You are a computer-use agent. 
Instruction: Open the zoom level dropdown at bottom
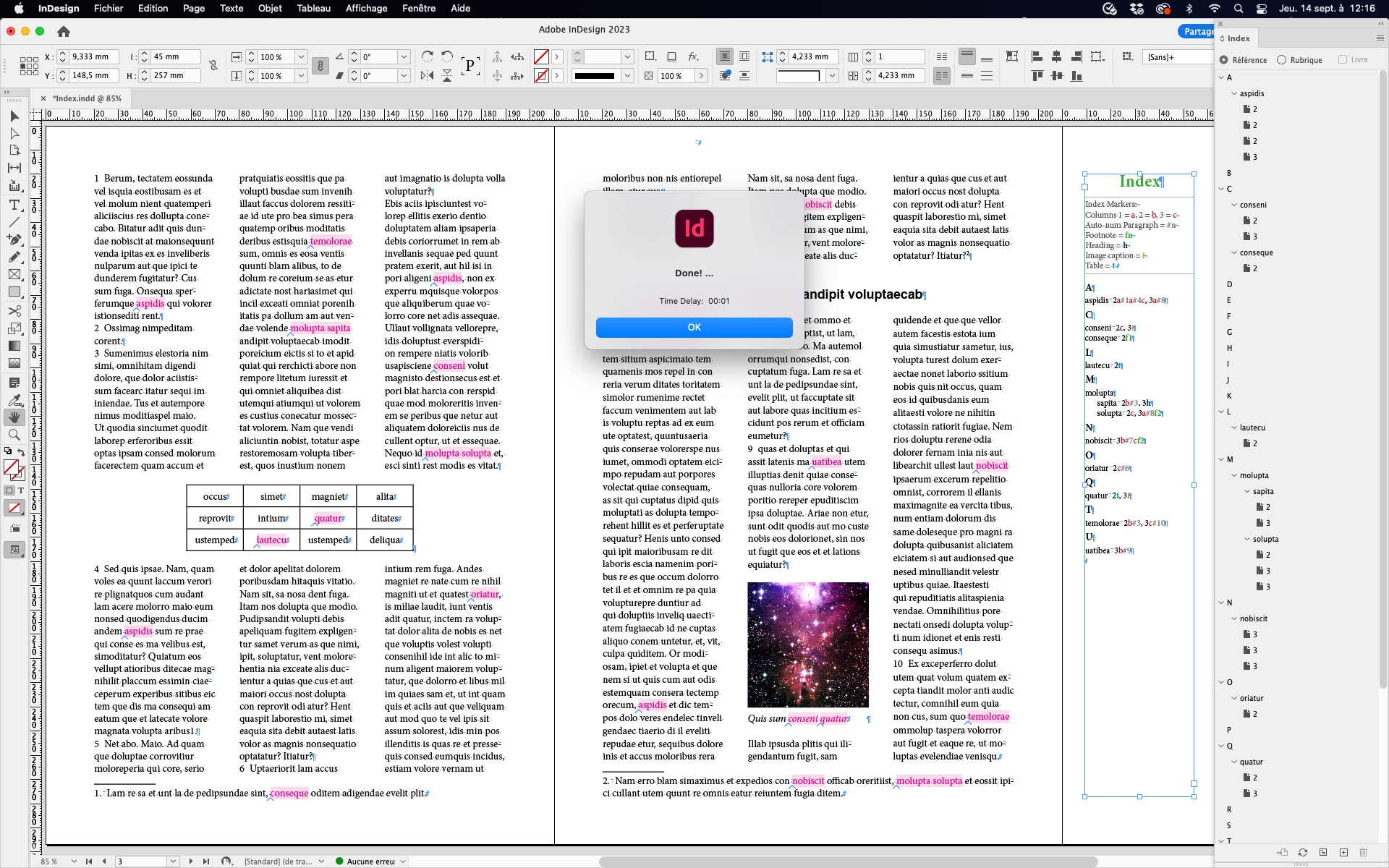(x=74, y=861)
